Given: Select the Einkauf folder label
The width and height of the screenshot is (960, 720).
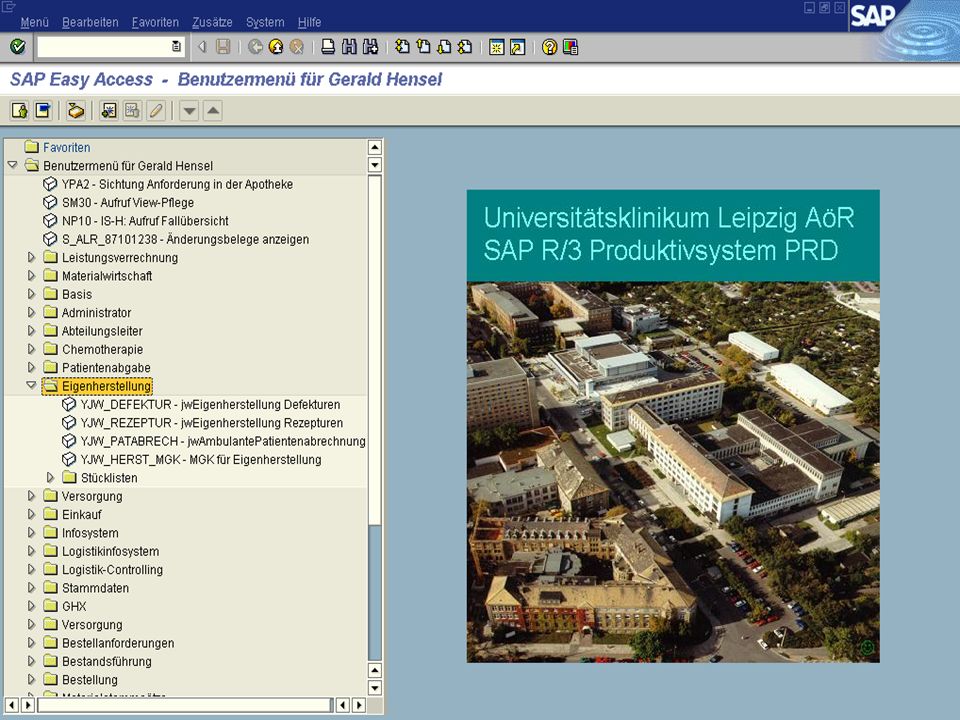Looking at the screenshot, I should click(x=81, y=515).
